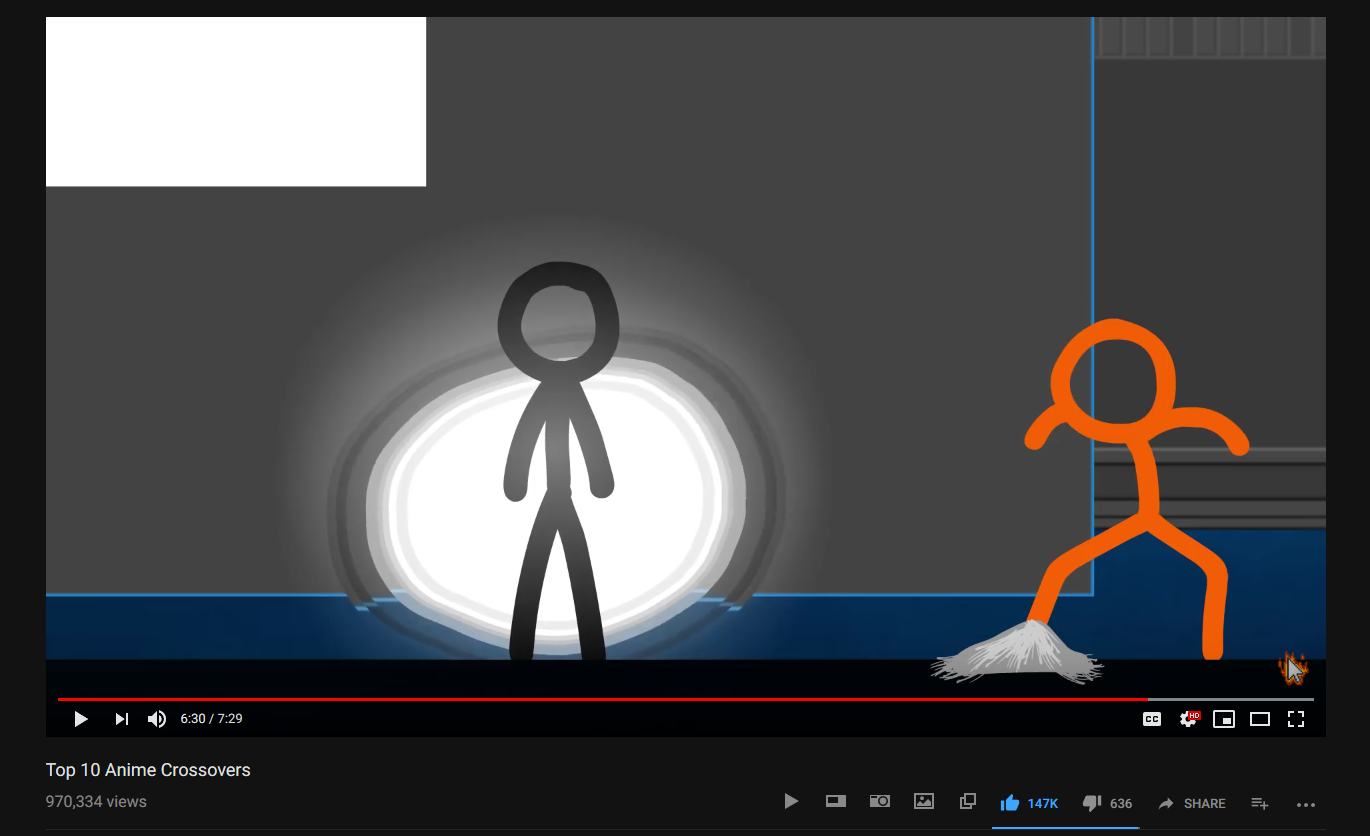Take a screenshot with the camera icon
The image size is (1370, 836).
[x=879, y=801]
